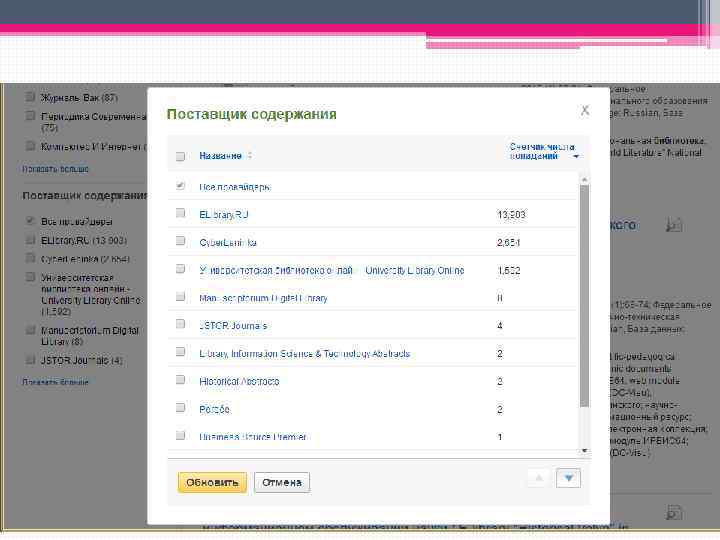Check Manuscriptorium Digital Library in background sidebar
This screenshot has height=540, width=720.
point(30,330)
